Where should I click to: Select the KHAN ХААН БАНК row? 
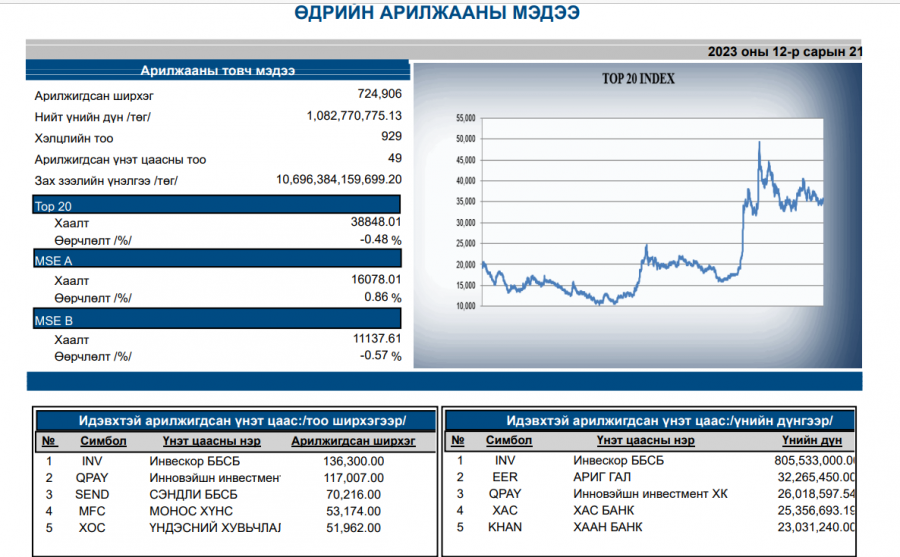[650, 527]
